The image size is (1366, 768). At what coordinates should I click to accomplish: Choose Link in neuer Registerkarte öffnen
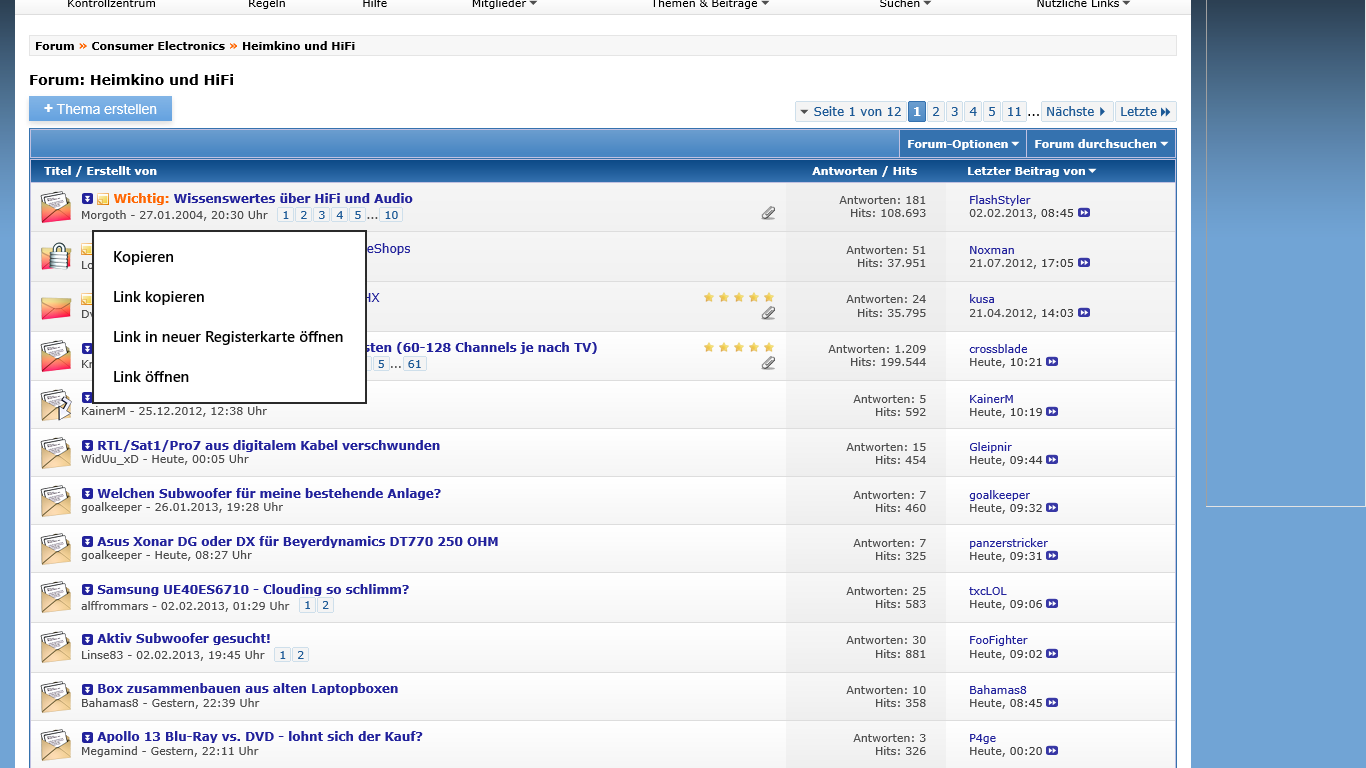(x=229, y=337)
